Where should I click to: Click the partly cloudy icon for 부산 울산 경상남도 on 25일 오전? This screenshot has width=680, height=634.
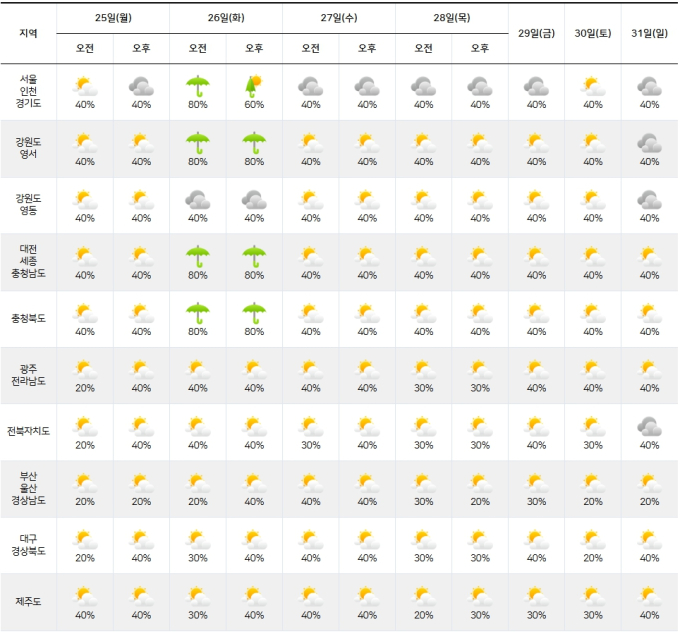click(x=85, y=483)
